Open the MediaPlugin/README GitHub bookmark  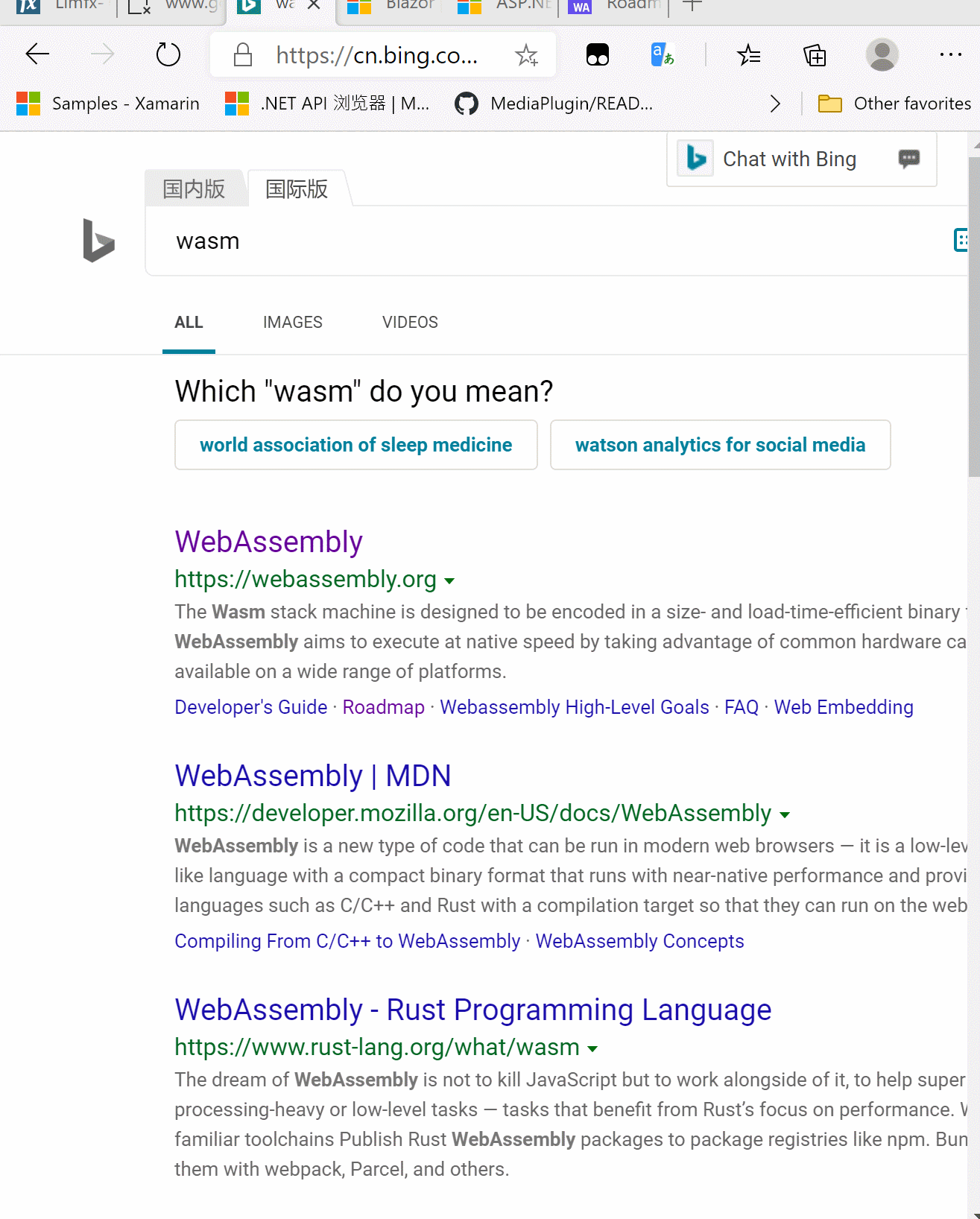tap(554, 104)
